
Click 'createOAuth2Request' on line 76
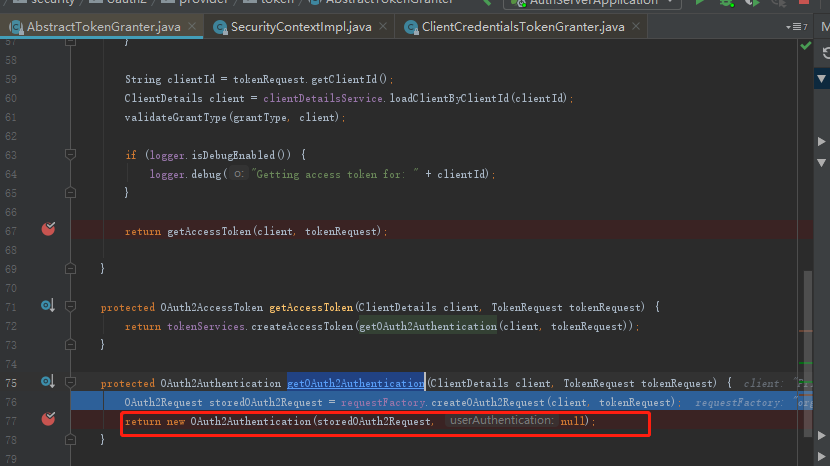click(488, 402)
